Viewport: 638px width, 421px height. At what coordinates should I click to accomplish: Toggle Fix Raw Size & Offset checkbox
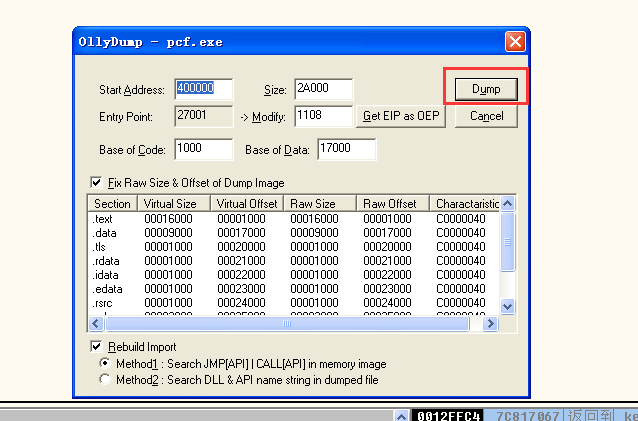[x=97, y=183]
